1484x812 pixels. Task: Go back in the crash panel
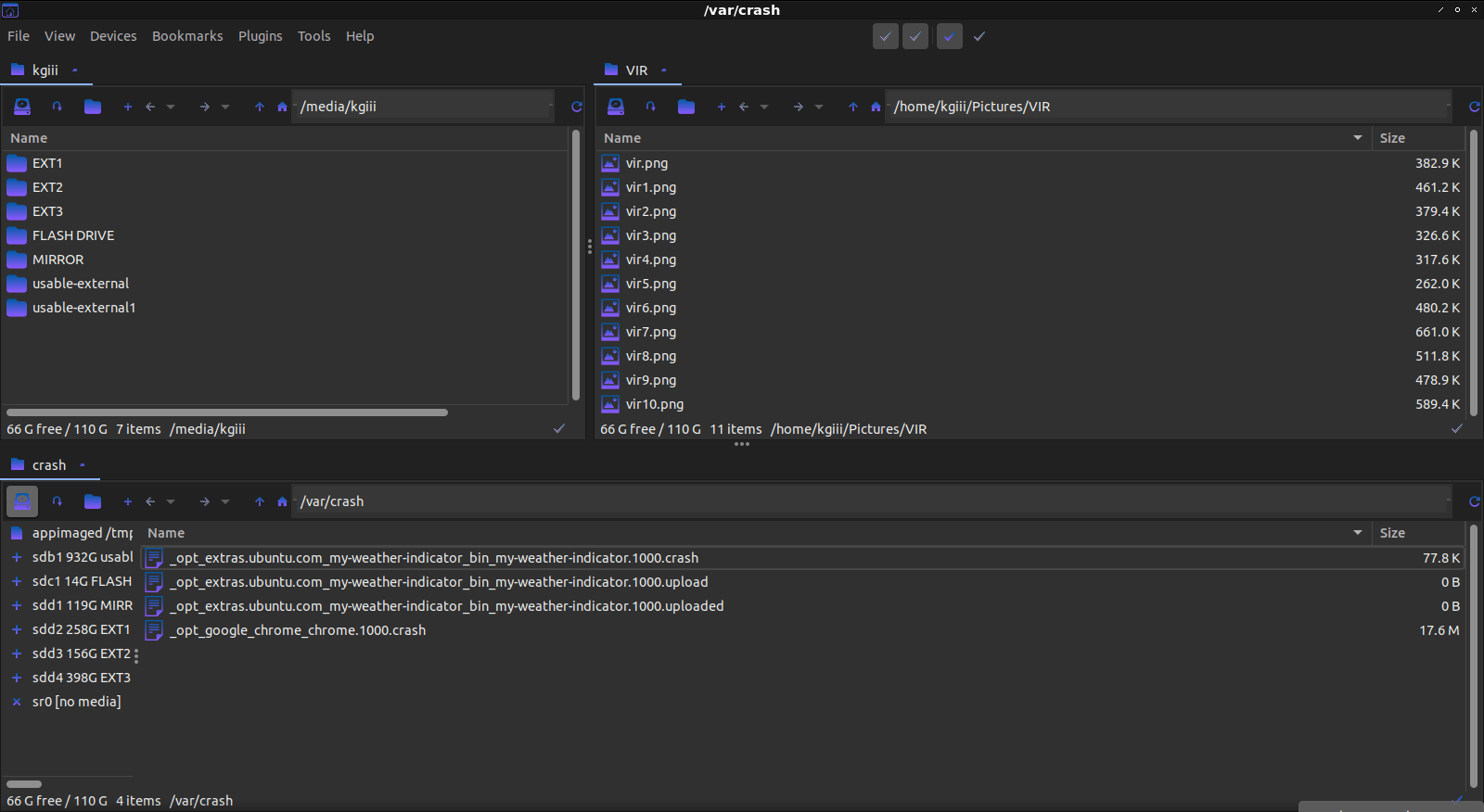[x=150, y=501]
